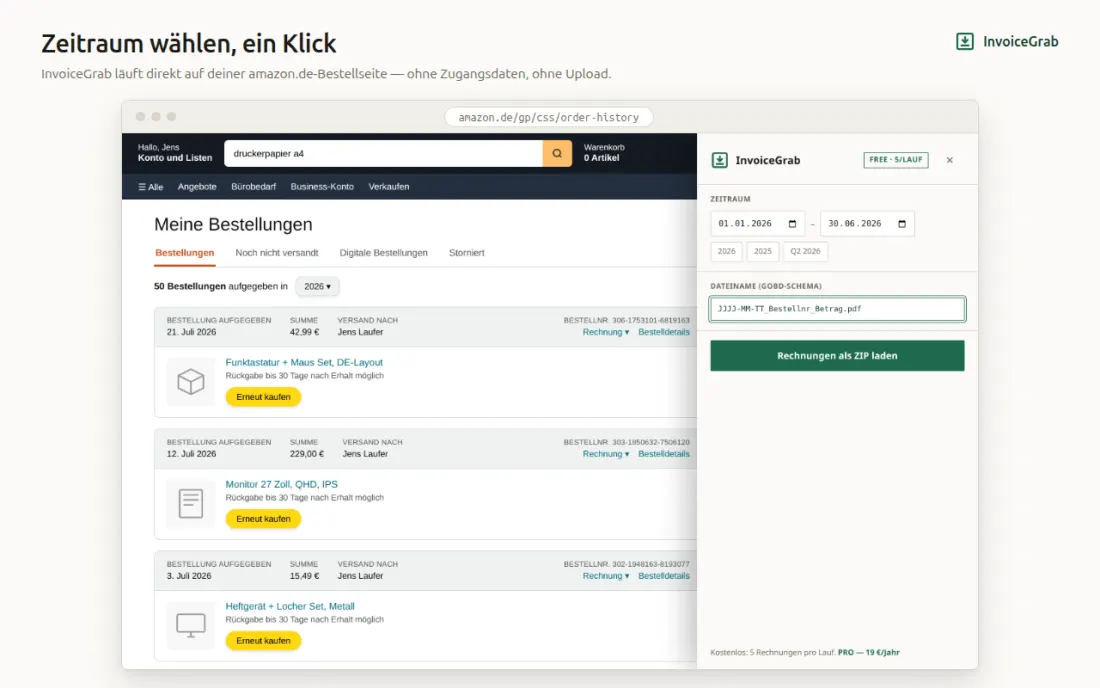This screenshot has height=688, width=1100.
Task: Click the order total 229,00 €
Action: 307,454
